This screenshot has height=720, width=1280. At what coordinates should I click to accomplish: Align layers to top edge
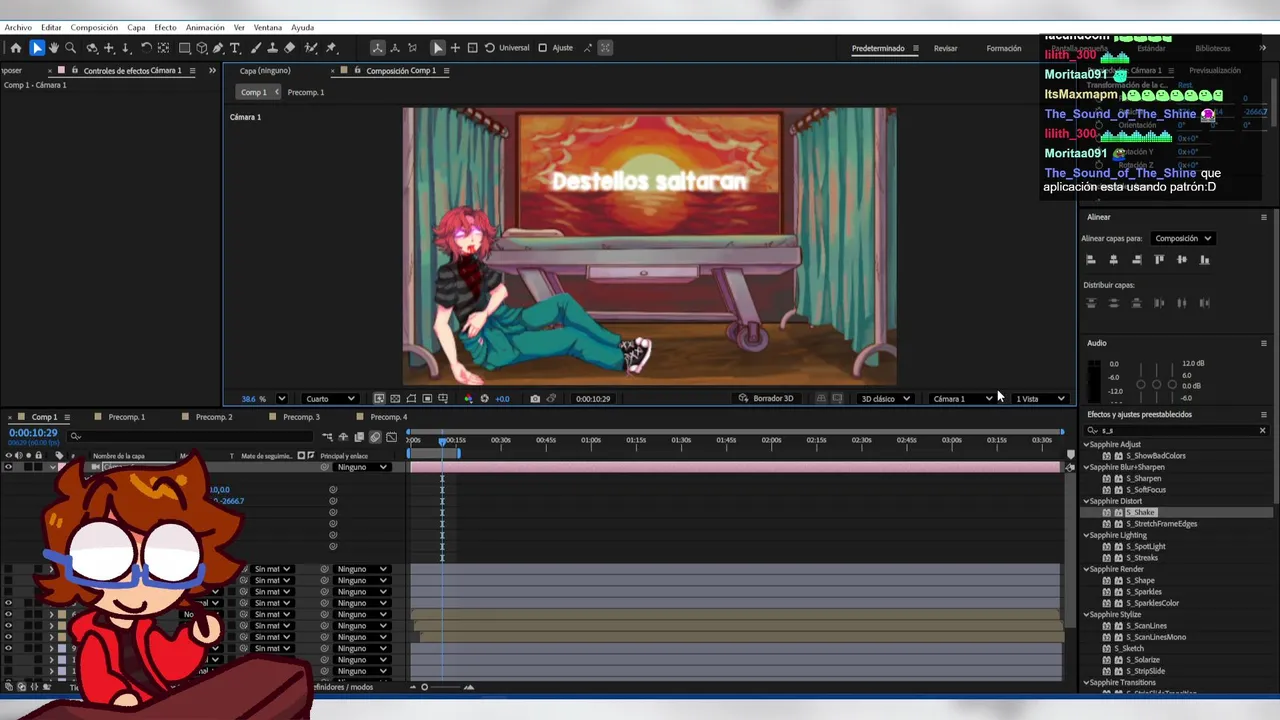coord(1159,260)
